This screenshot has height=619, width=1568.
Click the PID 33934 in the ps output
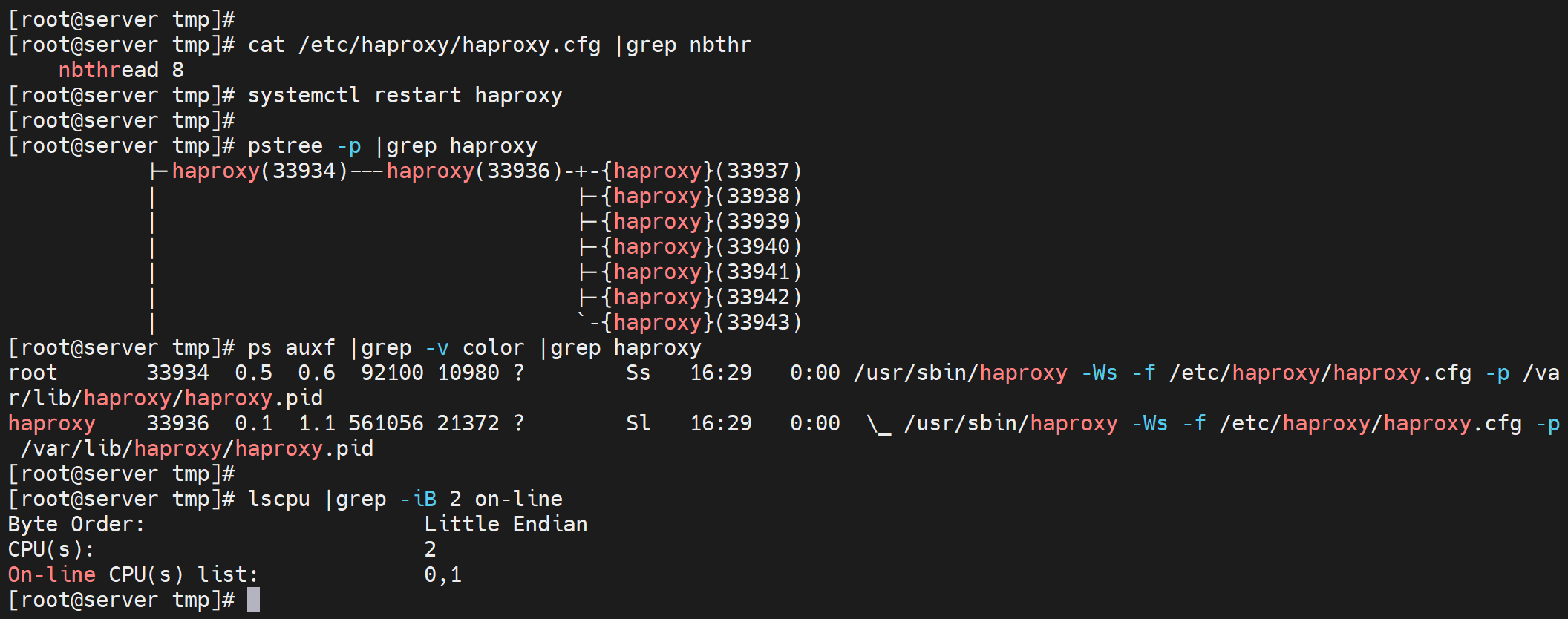point(177,373)
